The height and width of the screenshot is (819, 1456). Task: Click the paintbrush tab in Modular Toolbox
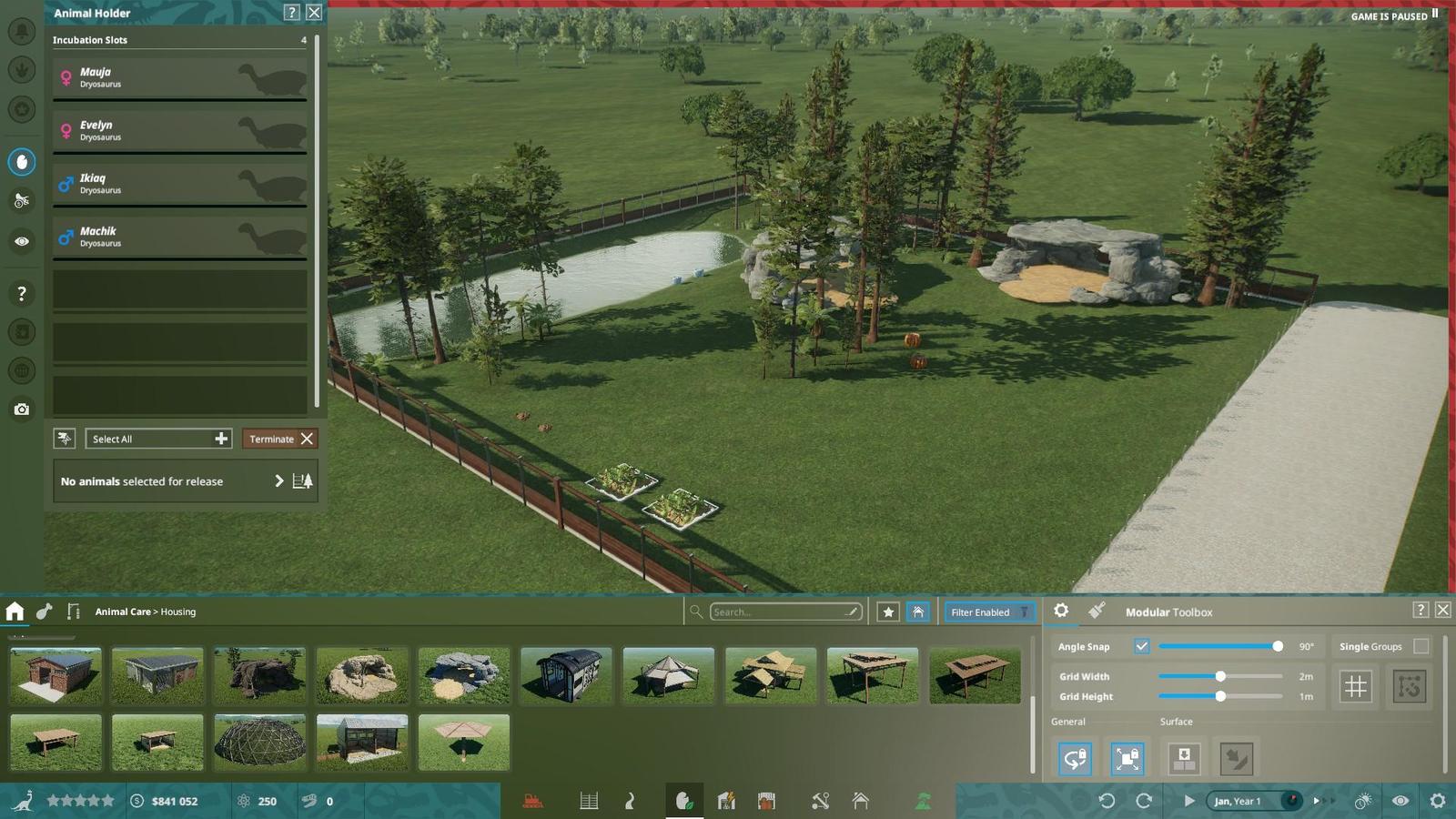[x=1097, y=611]
